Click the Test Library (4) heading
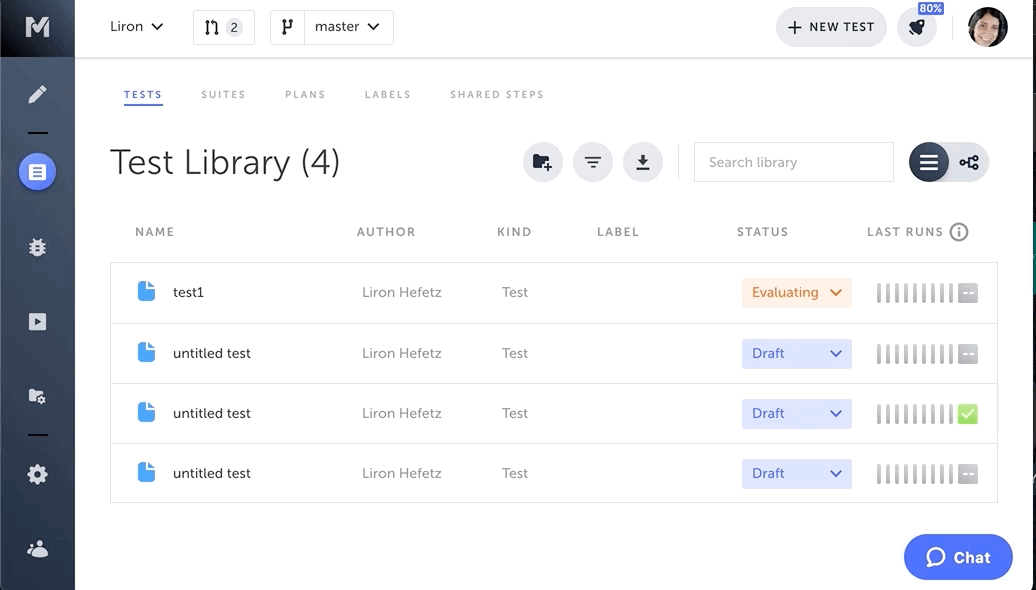This screenshot has width=1036, height=590. pyautogui.click(x=225, y=162)
